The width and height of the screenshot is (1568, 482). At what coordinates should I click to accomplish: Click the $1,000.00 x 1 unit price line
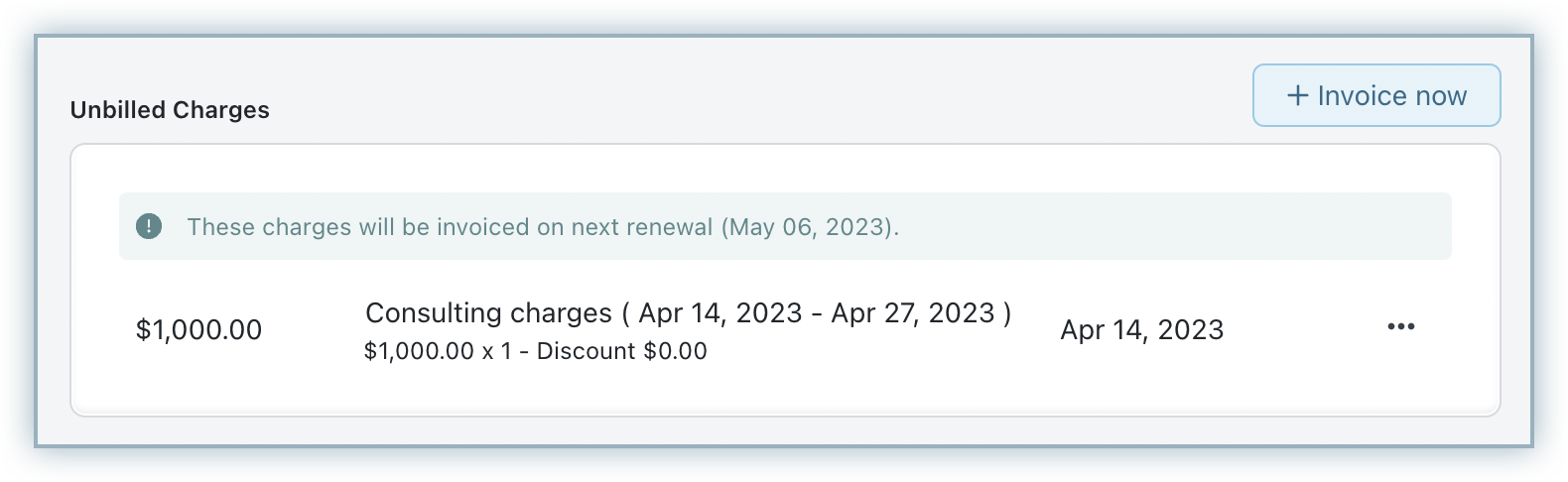(x=438, y=351)
